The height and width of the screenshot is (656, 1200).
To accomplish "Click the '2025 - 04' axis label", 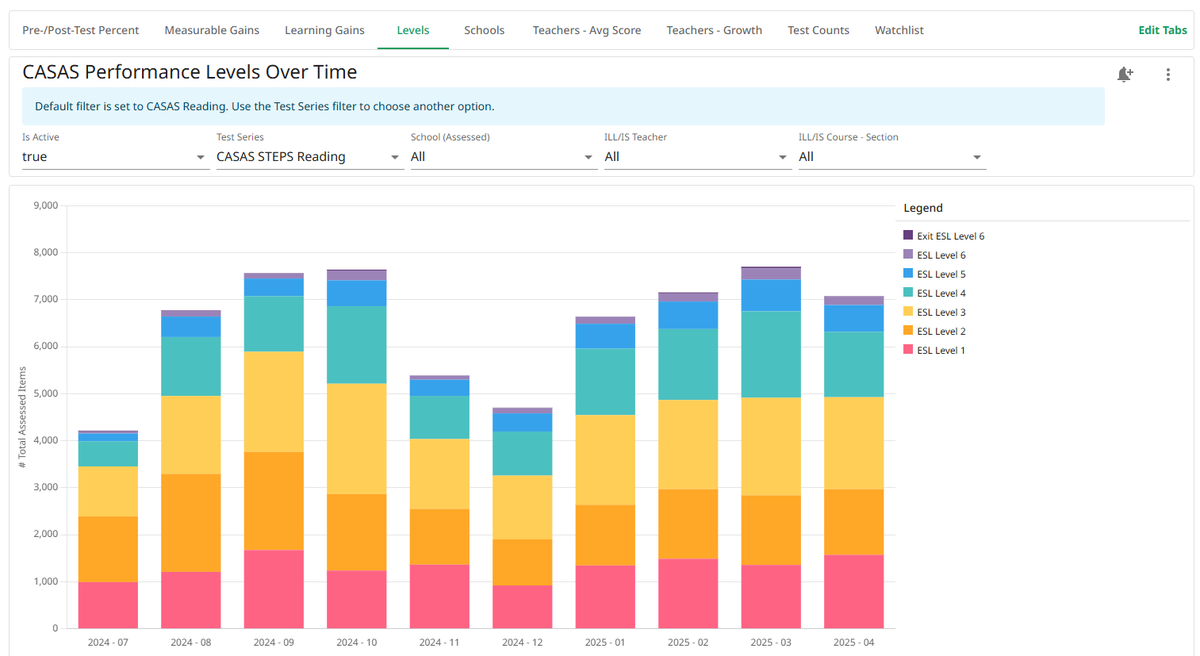I will (x=854, y=642).
